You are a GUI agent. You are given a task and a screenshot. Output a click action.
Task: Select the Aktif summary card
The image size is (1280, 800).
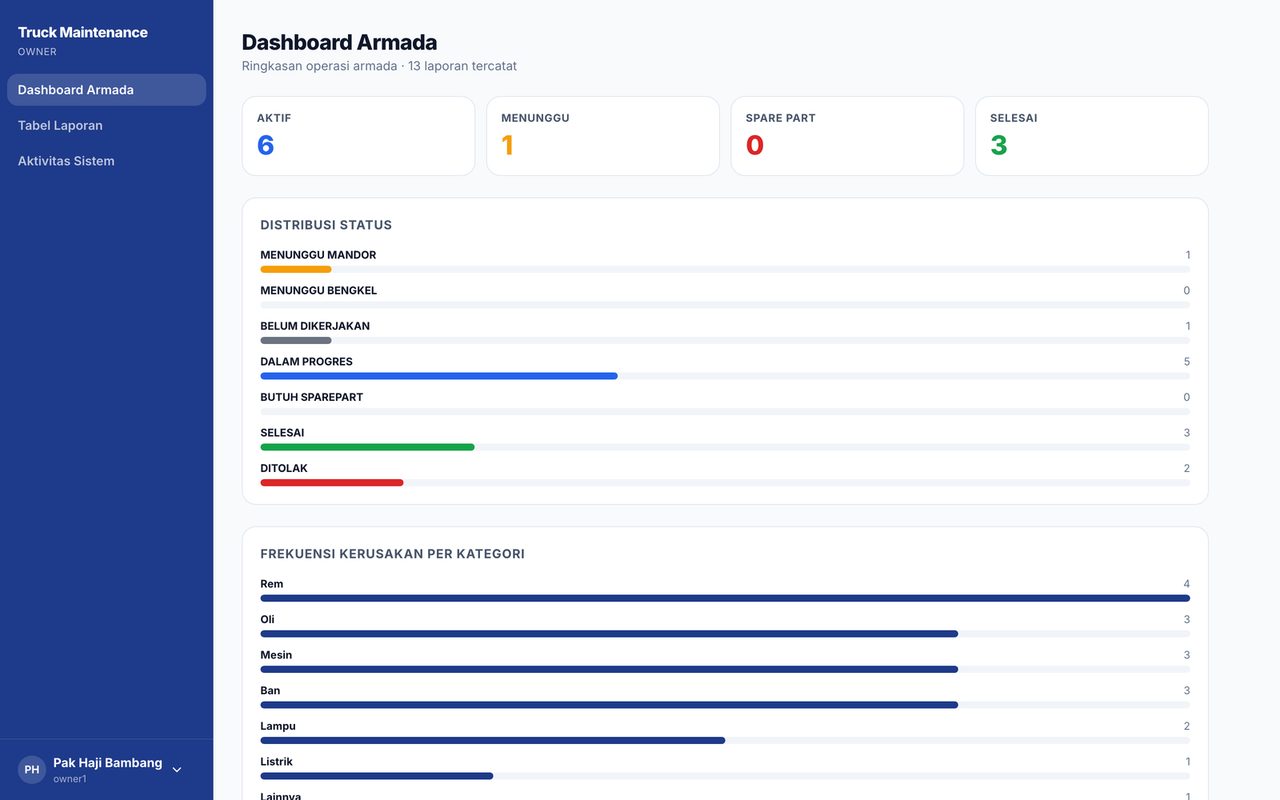[358, 136]
